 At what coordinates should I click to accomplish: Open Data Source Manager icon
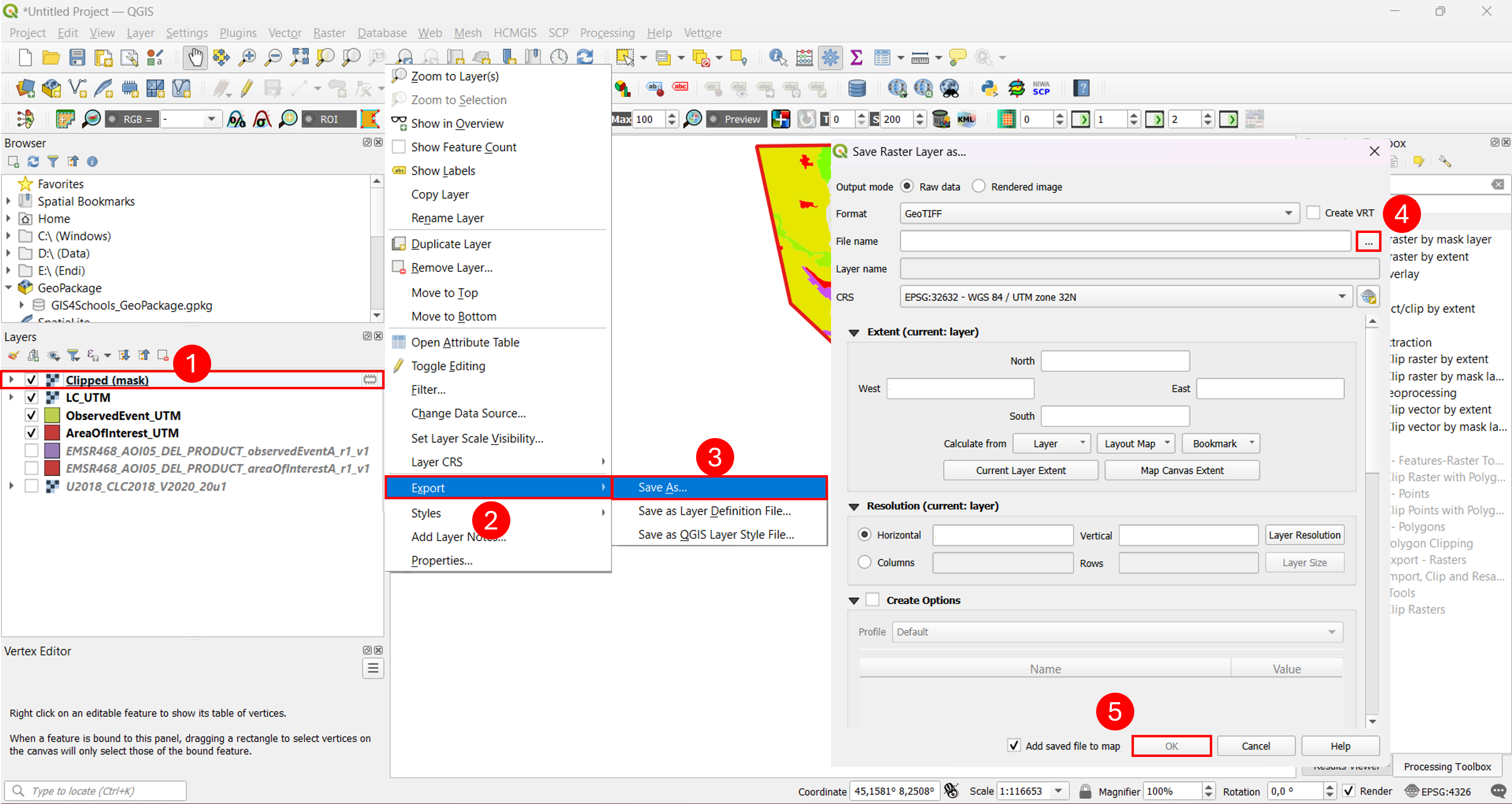click(x=25, y=88)
